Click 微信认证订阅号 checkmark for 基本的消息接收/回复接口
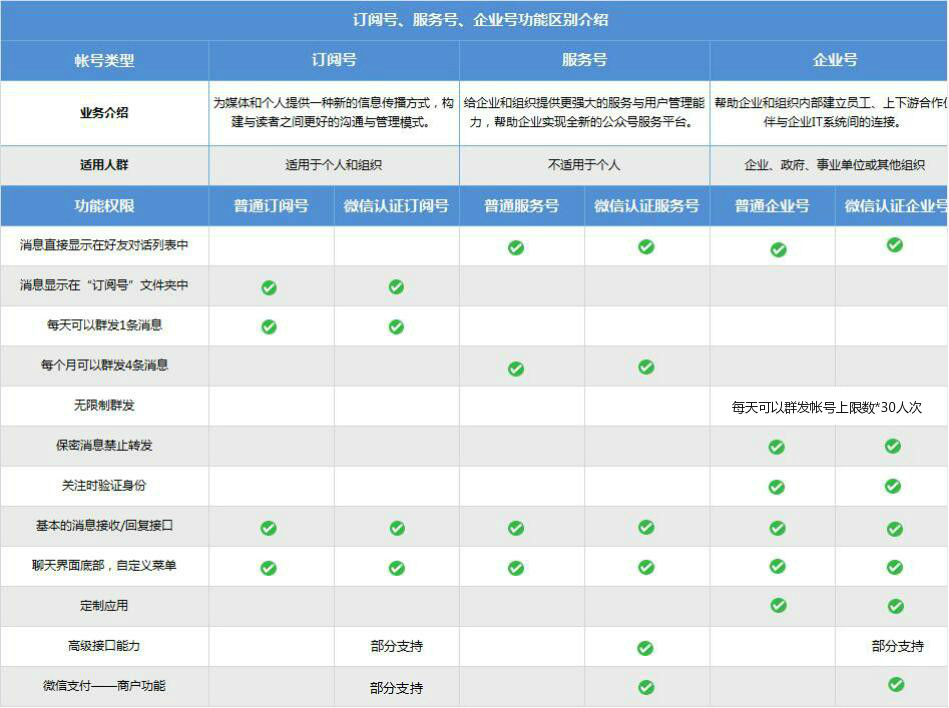This screenshot has width=949, height=708. point(397,526)
